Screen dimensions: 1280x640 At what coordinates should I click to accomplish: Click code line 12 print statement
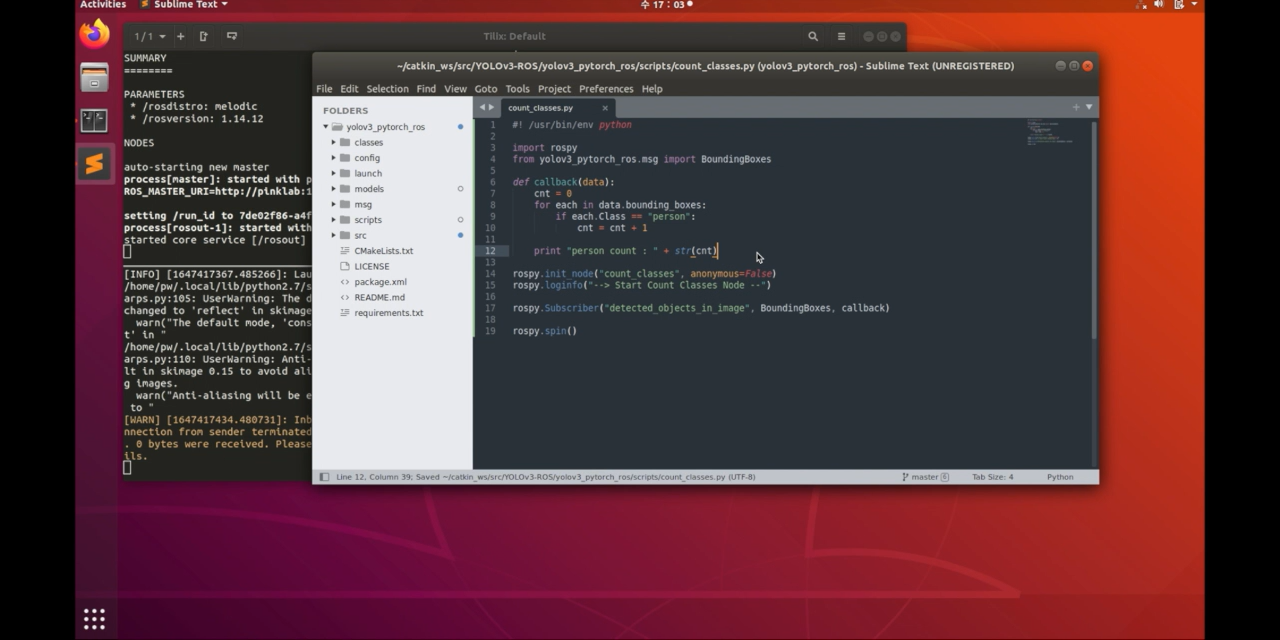point(625,251)
